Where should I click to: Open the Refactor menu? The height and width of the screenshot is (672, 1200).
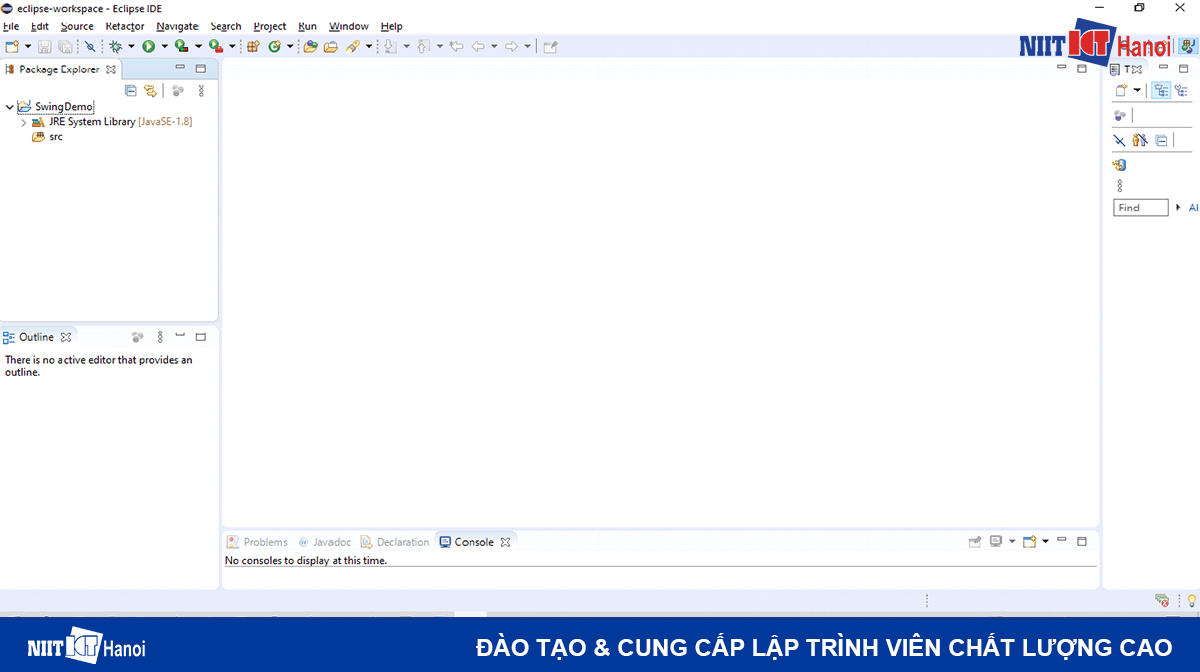pos(124,26)
